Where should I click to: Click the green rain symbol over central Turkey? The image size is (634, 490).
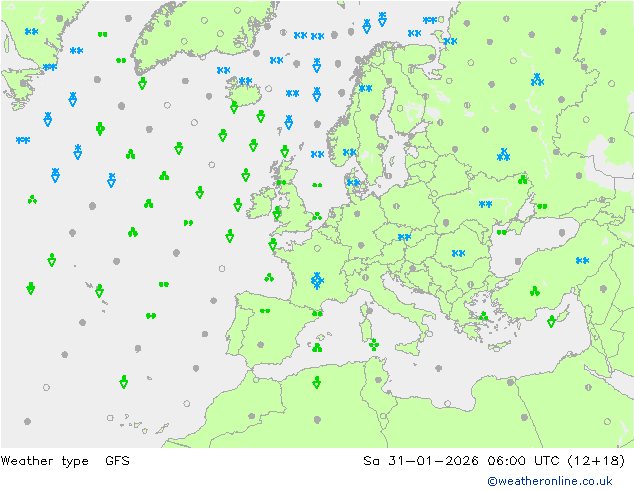click(535, 291)
